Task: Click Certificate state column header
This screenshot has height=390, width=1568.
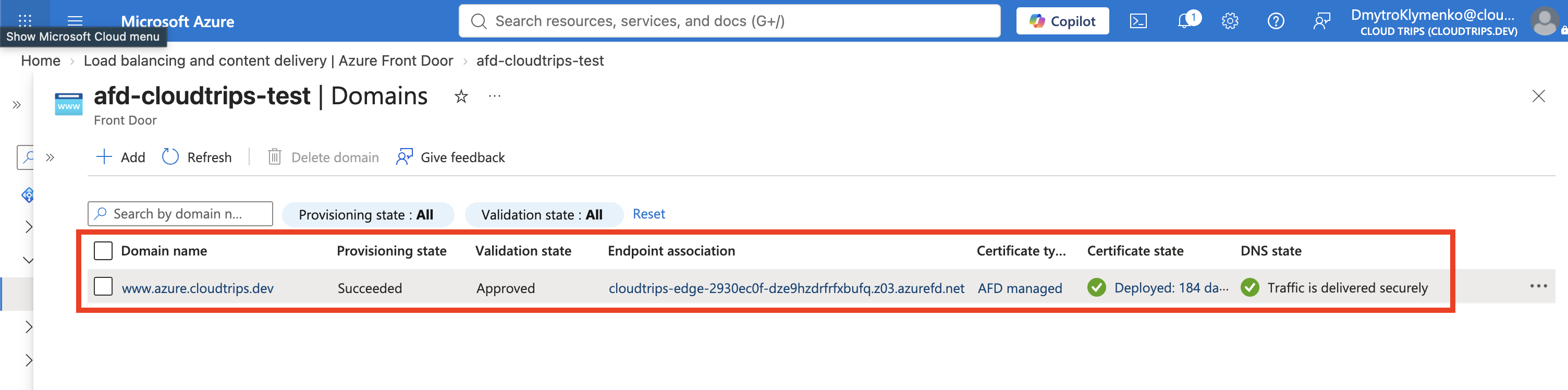Action: click(x=1135, y=251)
